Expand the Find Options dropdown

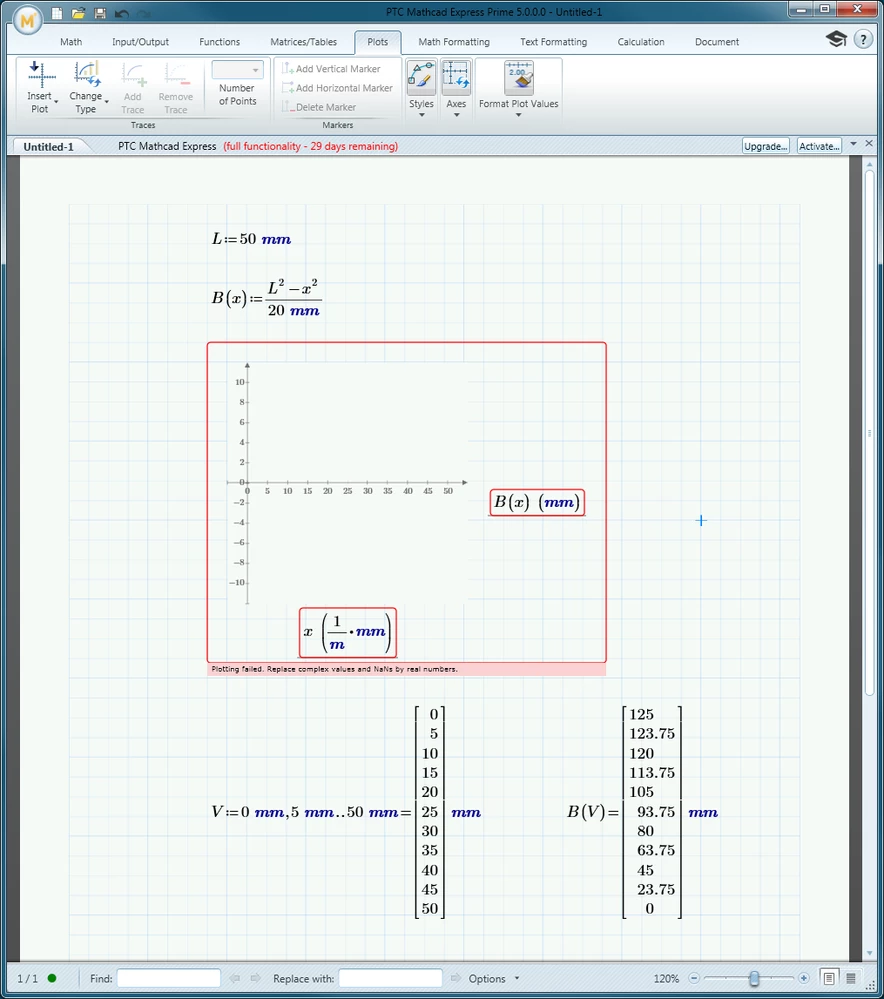[517, 978]
